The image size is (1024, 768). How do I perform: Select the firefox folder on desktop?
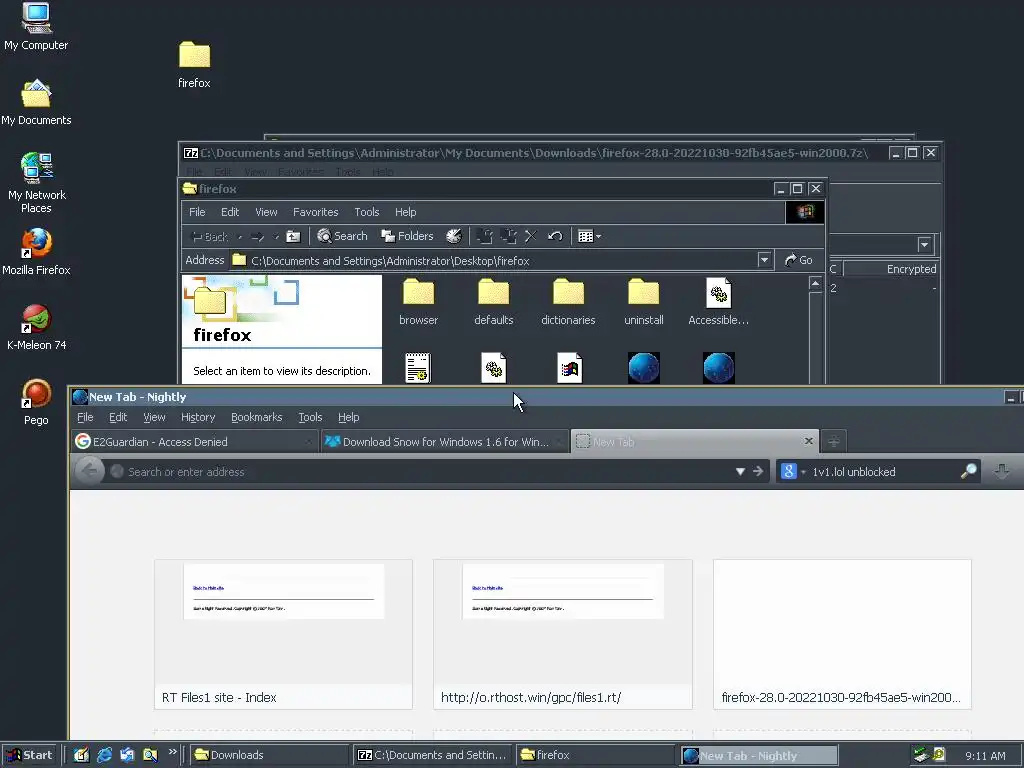(194, 65)
